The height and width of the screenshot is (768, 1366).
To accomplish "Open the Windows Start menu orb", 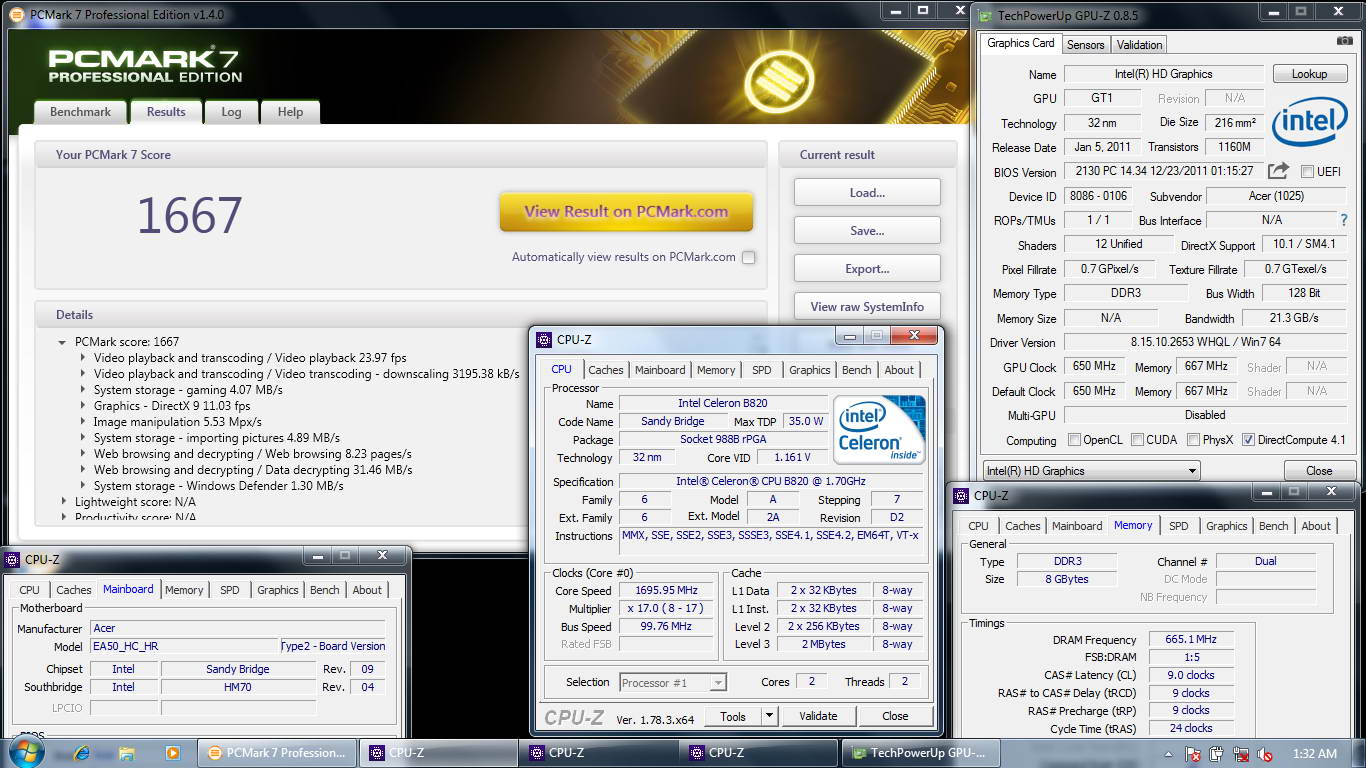I will [x=25, y=752].
